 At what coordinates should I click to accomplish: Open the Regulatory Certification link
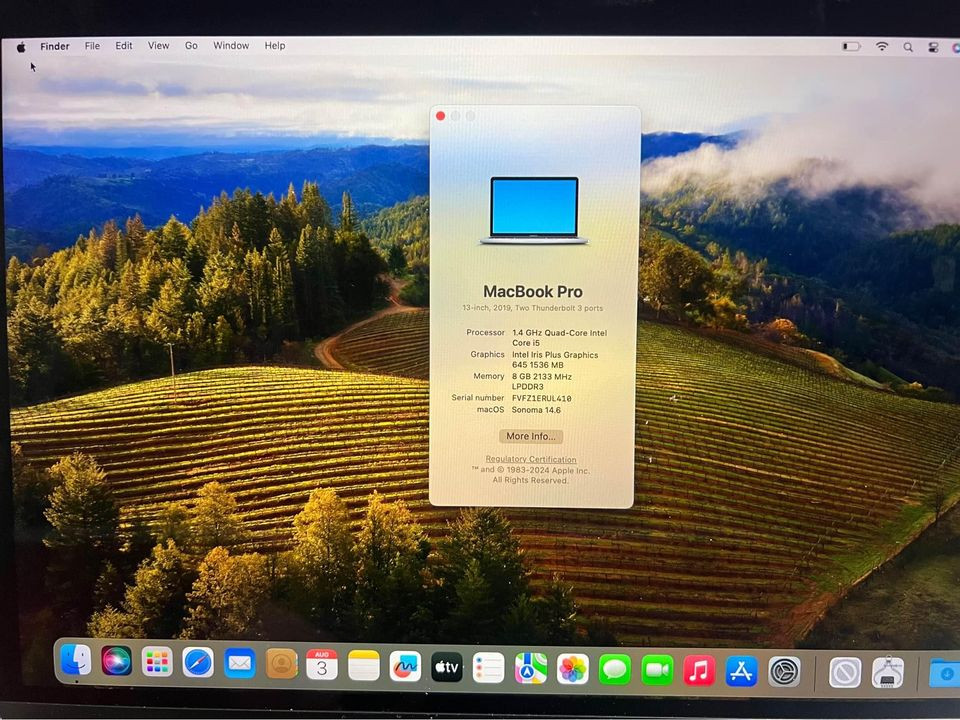[x=531, y=459]
